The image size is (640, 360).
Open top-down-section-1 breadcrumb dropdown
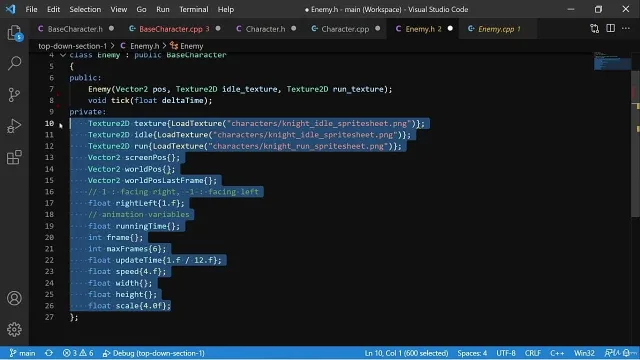point(72,46)
